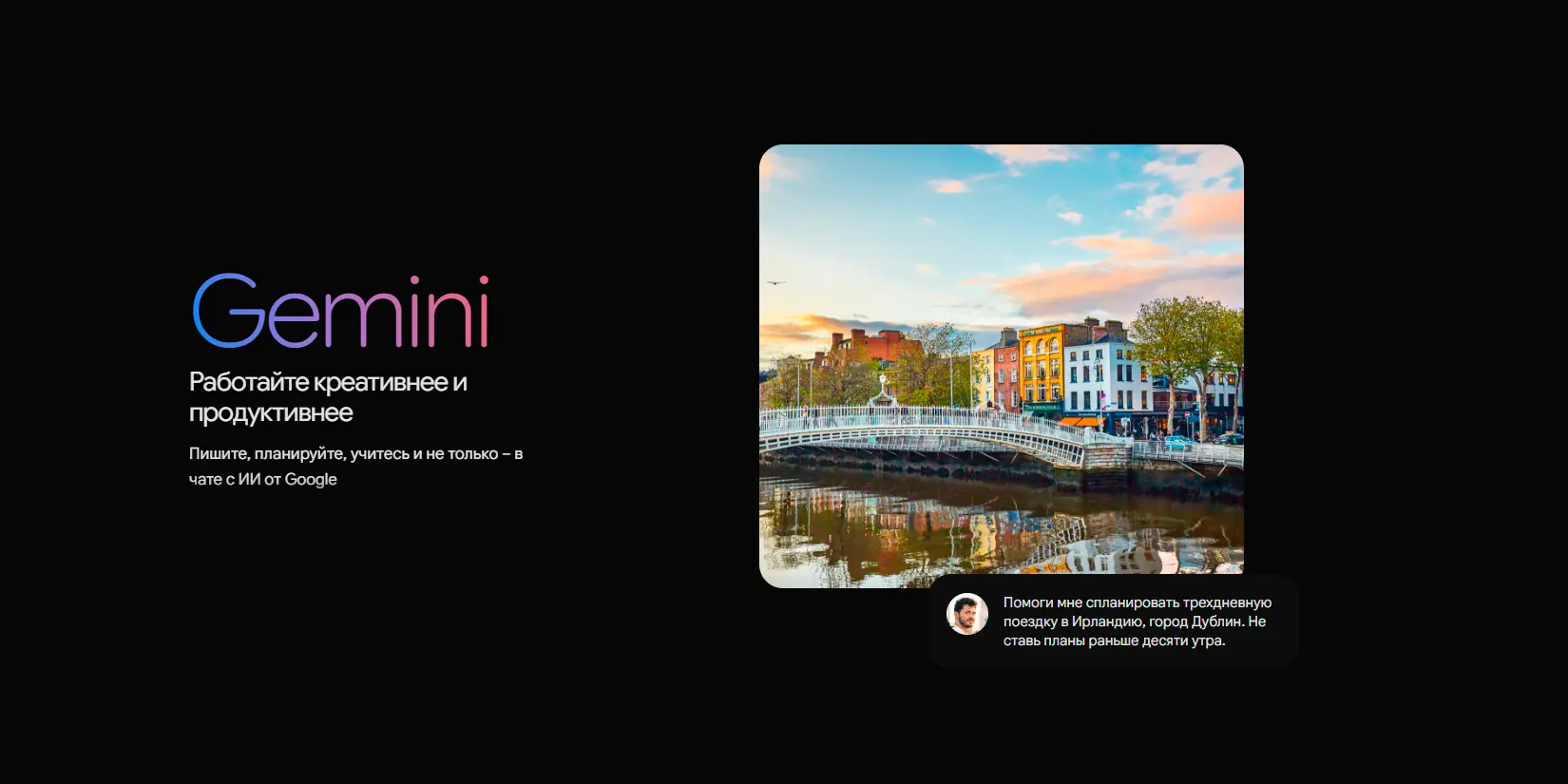1568x784 pixels.
Task: Select the headline 'Работайте креативнее и продуктивнее'
Action: point(328,397)
